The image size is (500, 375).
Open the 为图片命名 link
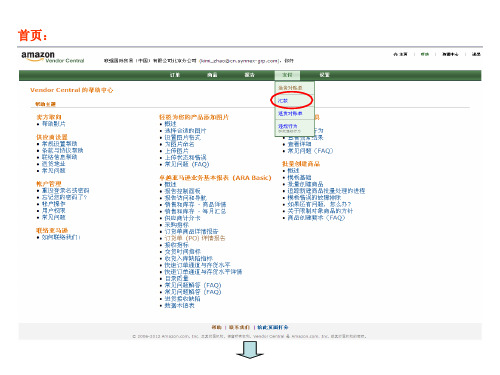pyautogui.click(x=179, y=144)
